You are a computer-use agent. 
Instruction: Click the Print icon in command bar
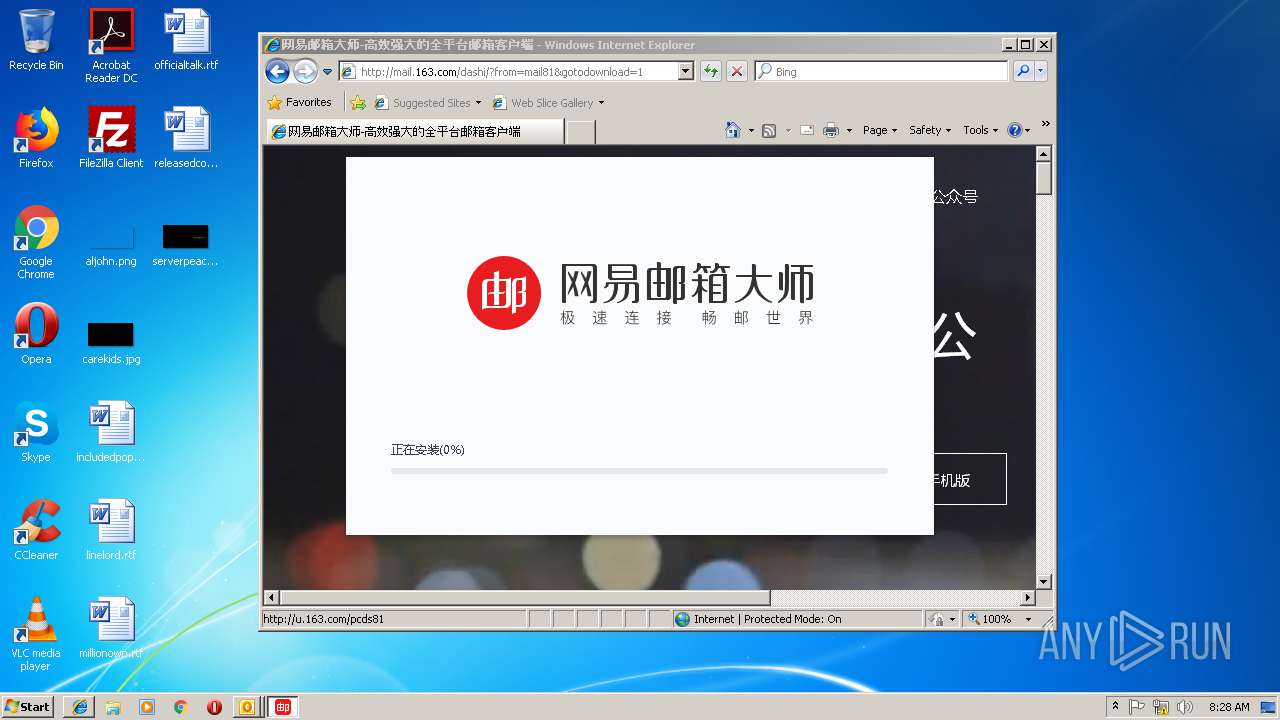(831, 130)
